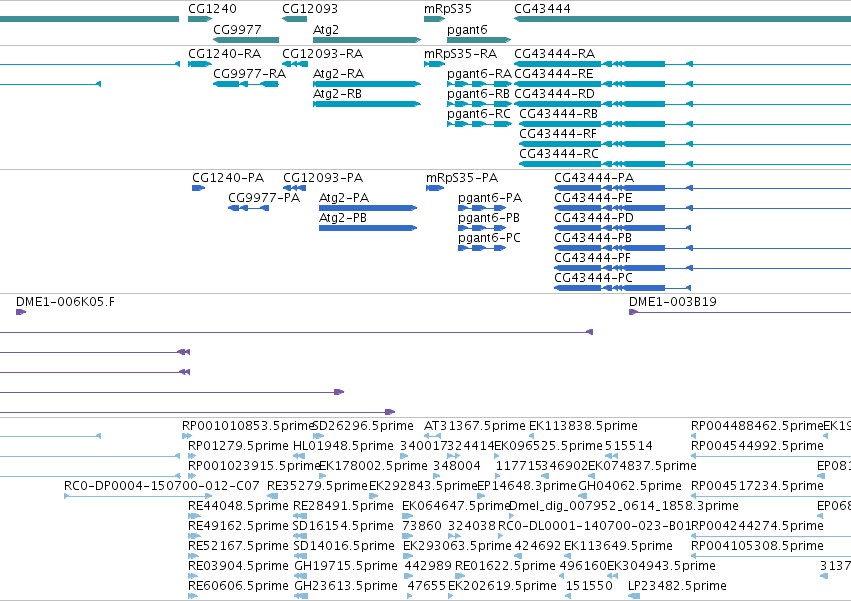The image size is (851, 601).
Task: Click transcript CG43444-RD
Action: pyautogui.click(x=682, y=104)
